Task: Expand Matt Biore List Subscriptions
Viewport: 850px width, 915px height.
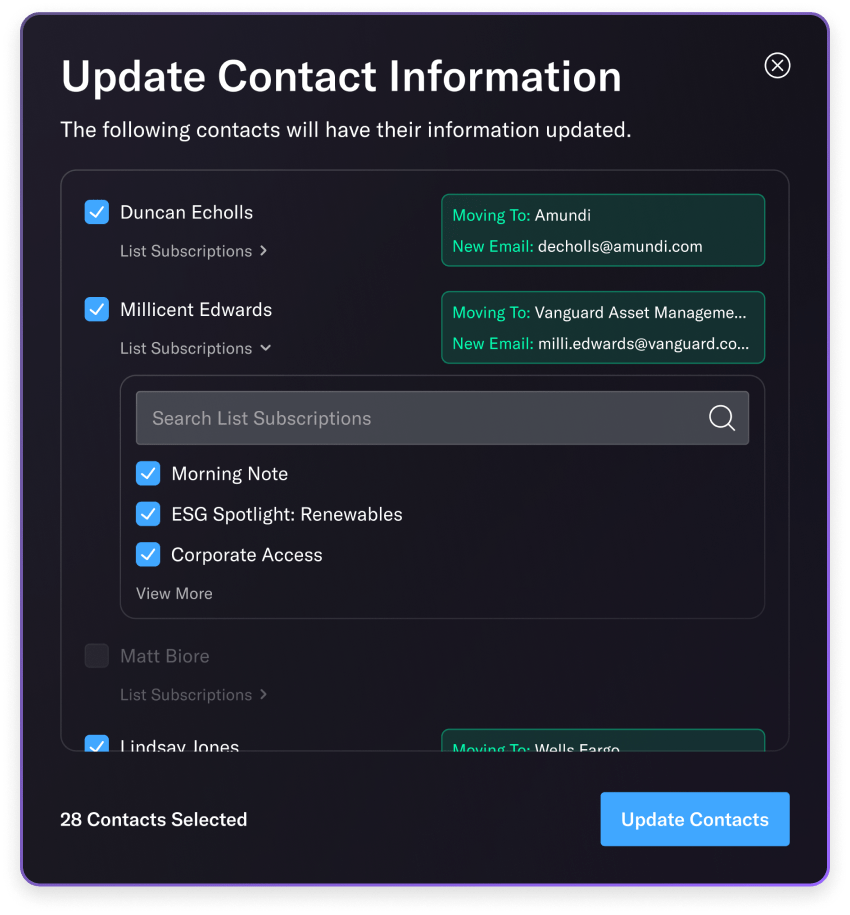Action: click(x=193, y=695)
